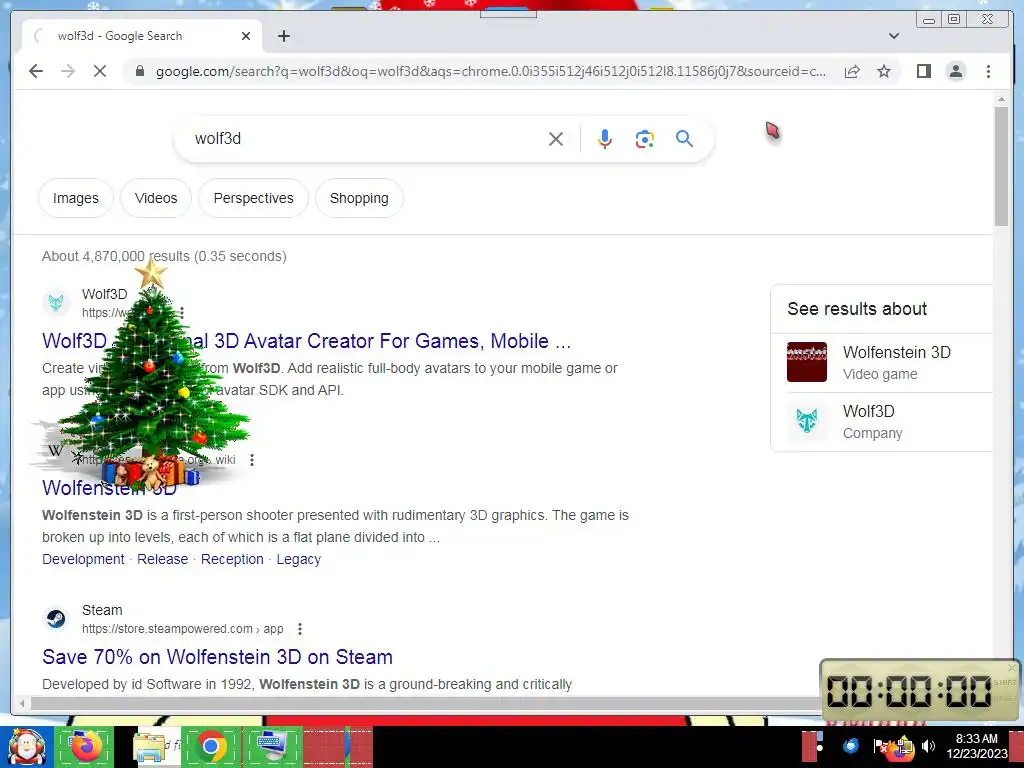Switch to the Perspectives filter
Viewport: 1024px width, 768px height.
click(253, 198)
